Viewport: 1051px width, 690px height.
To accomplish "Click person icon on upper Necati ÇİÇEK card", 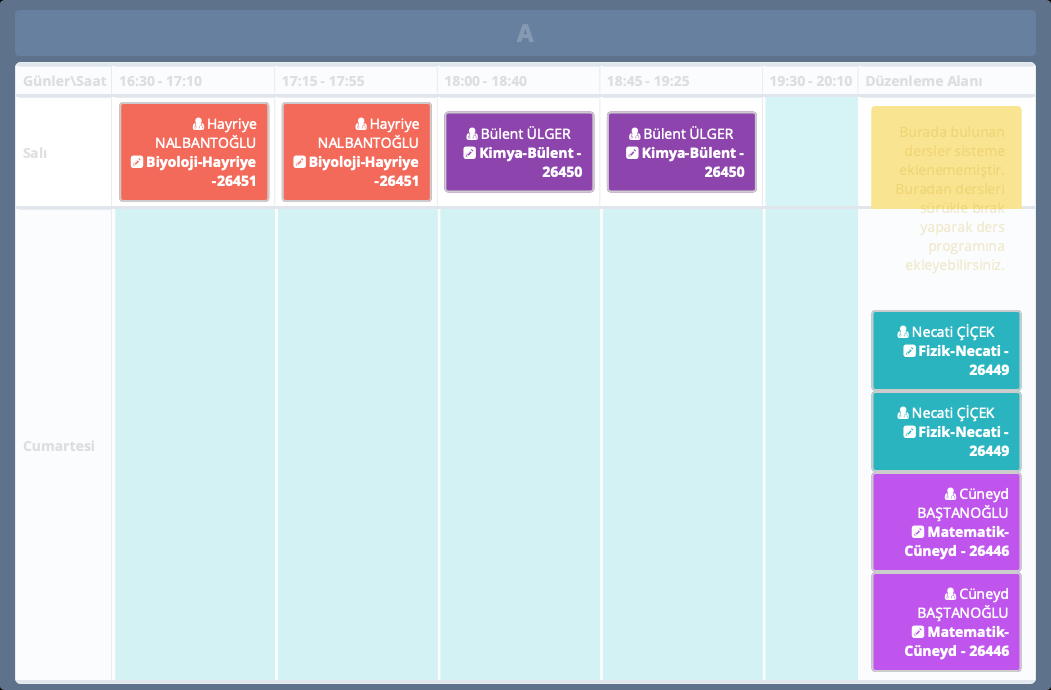I will [x=903, y=332].
